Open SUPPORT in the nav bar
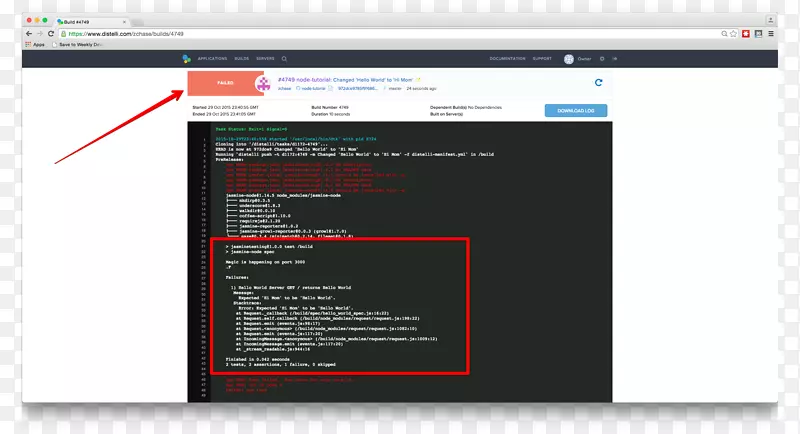The image size is (800, 434). coord(542,59)
